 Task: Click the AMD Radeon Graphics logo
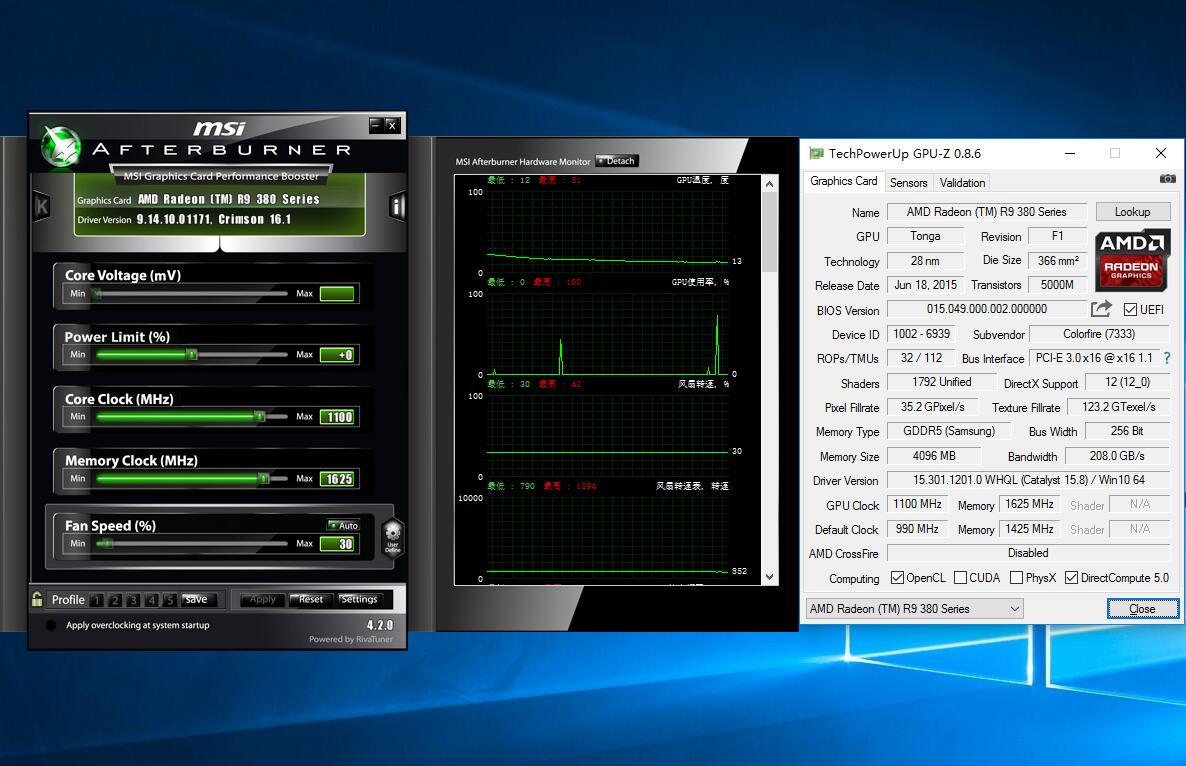(x=1132, y=259)
